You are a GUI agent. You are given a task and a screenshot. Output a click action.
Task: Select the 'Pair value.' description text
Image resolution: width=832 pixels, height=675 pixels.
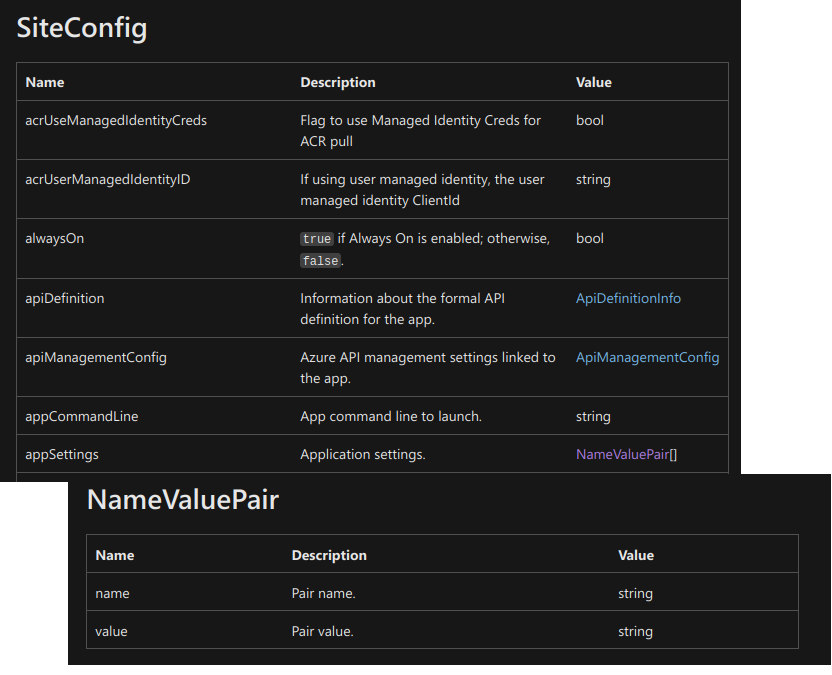[x=322, y=631]
